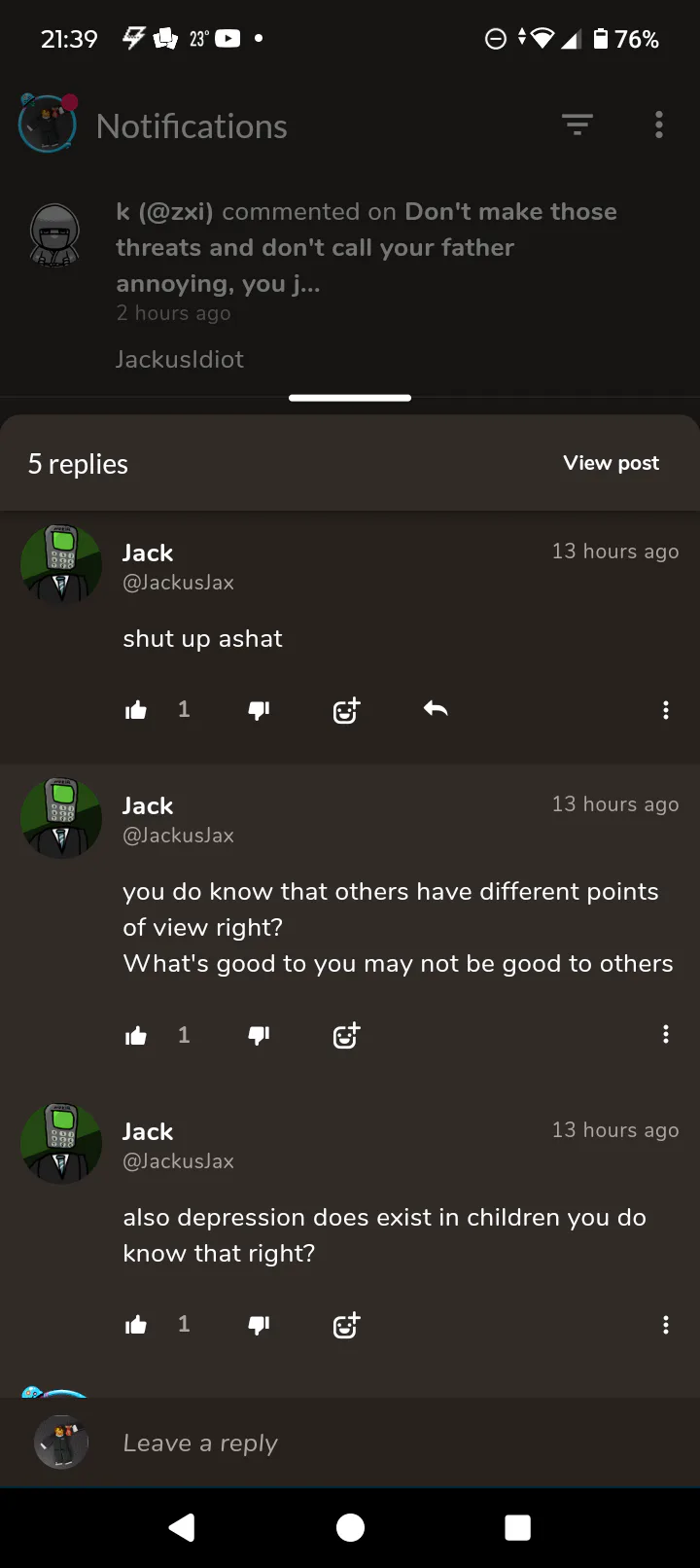Open the notifications filter icon
700x1568 pixels.
tap(577, 125)
